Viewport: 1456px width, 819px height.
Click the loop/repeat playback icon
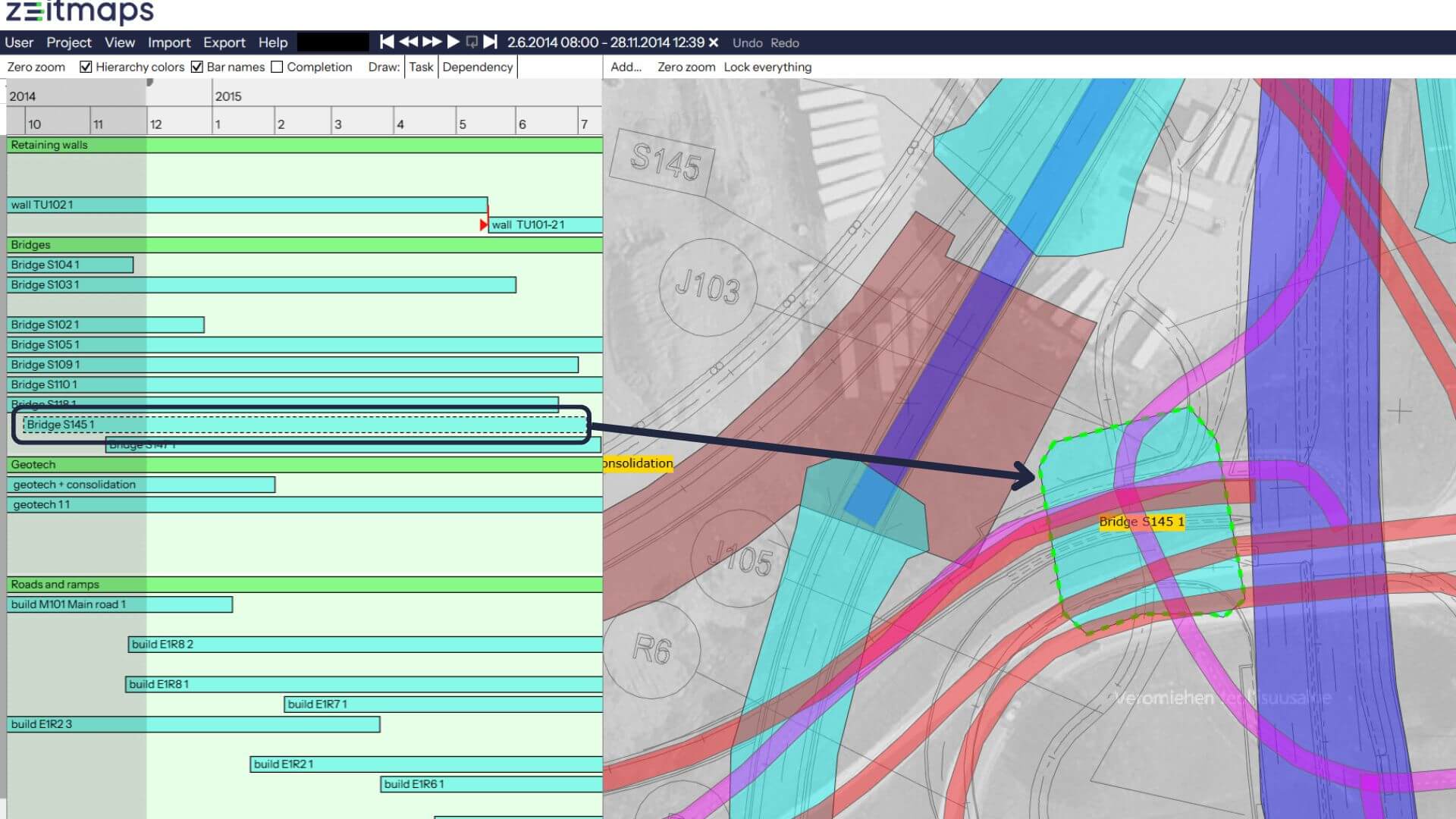point(472,42)
